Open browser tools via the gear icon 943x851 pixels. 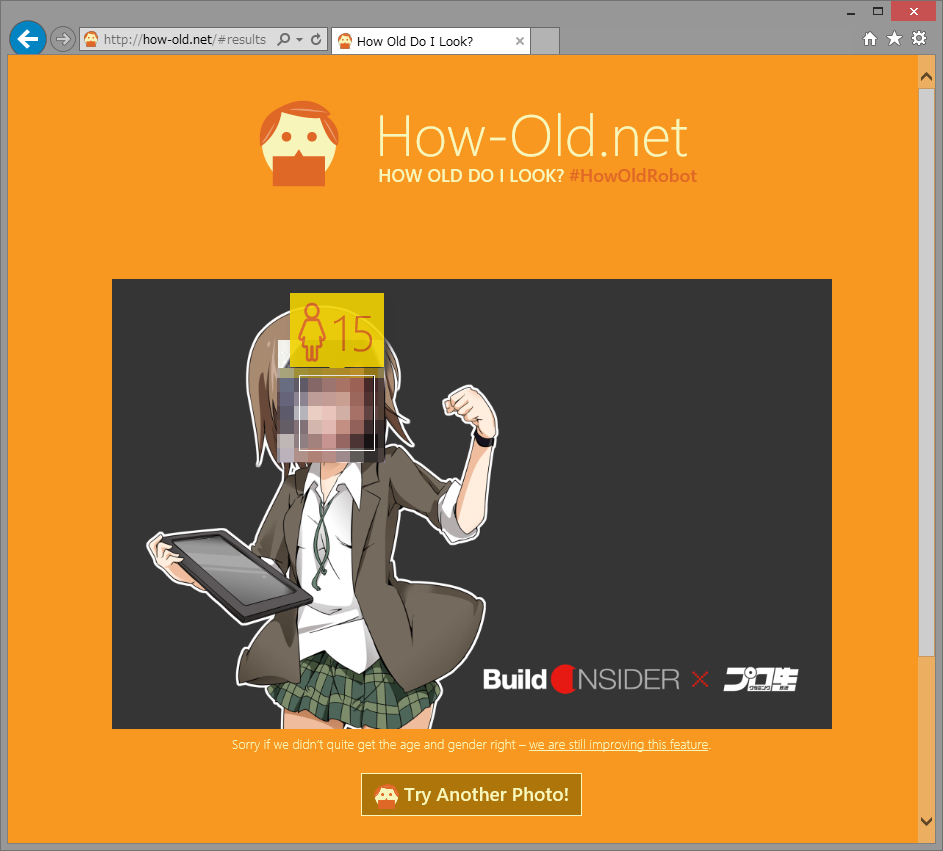click(x=918, y=38)
